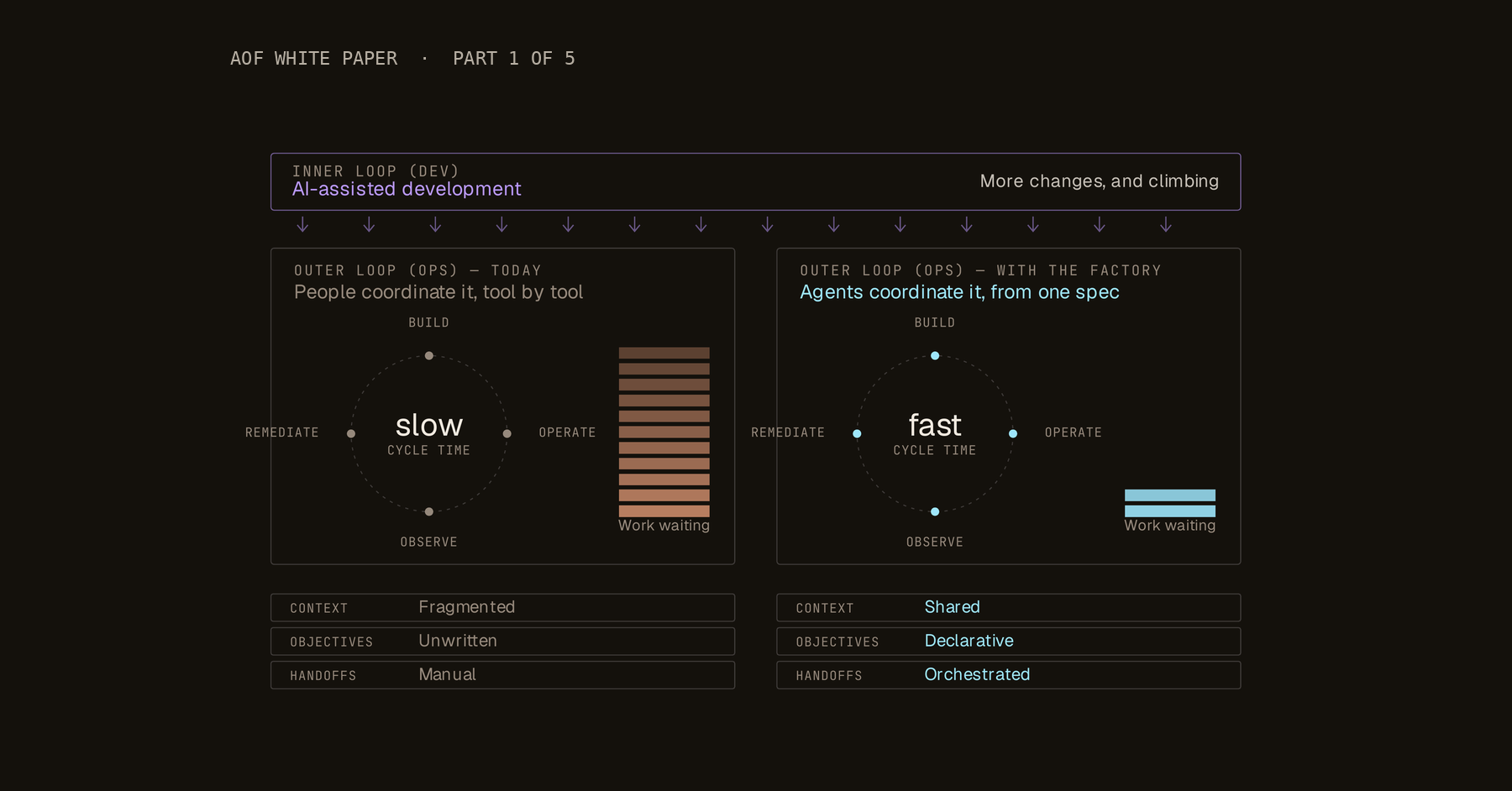This screenshot has height=791, width=1512.
Task: Click the 'PART 1 OF 5' label
Action: point(514,59)
